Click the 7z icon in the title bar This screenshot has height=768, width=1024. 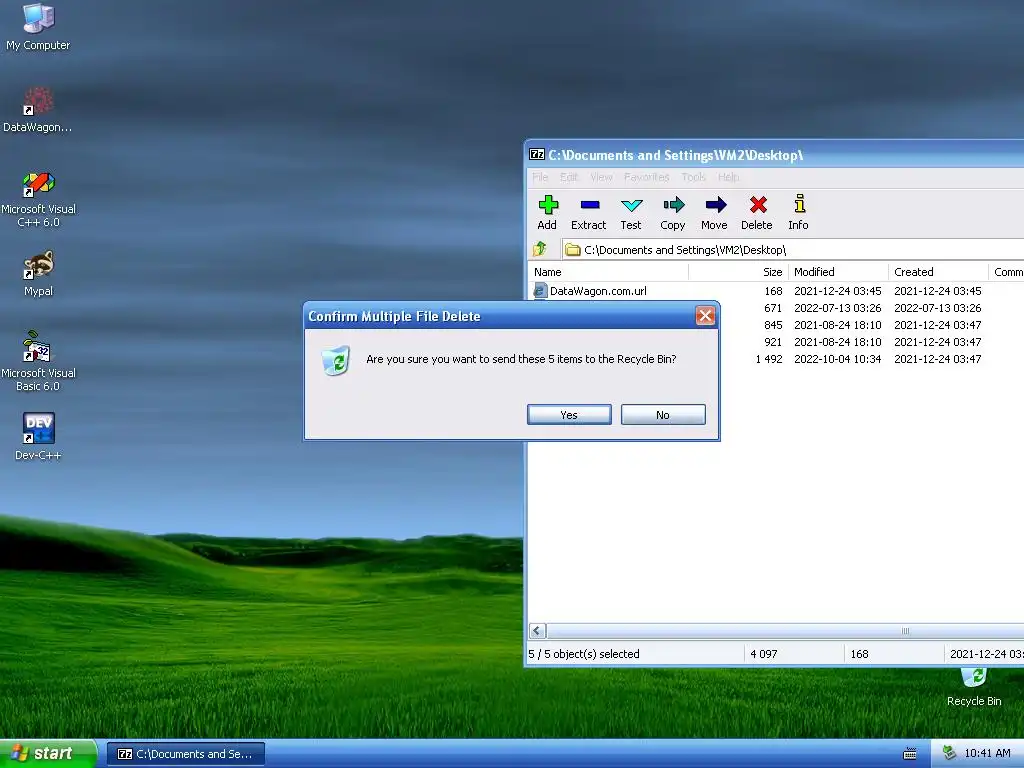(537, 154)
